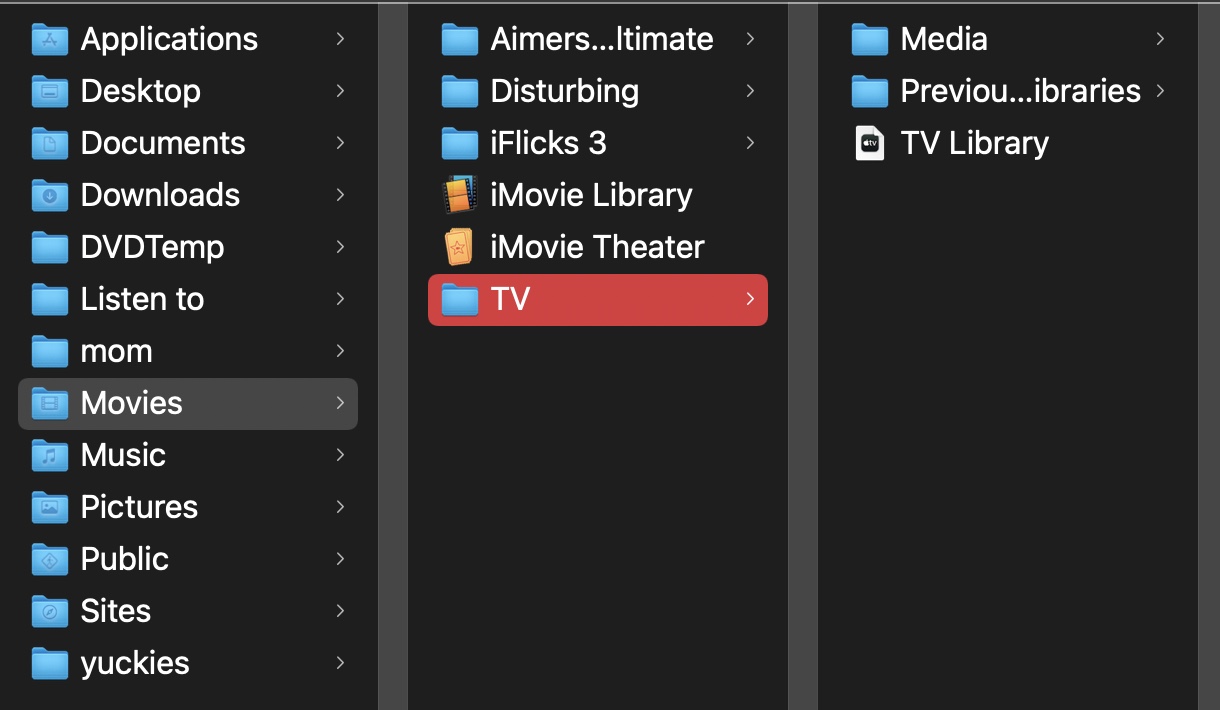The width and height of the screenshot is (1220, 710).
Task: Select the Aimers Ultimate folder
Action: 601,39
